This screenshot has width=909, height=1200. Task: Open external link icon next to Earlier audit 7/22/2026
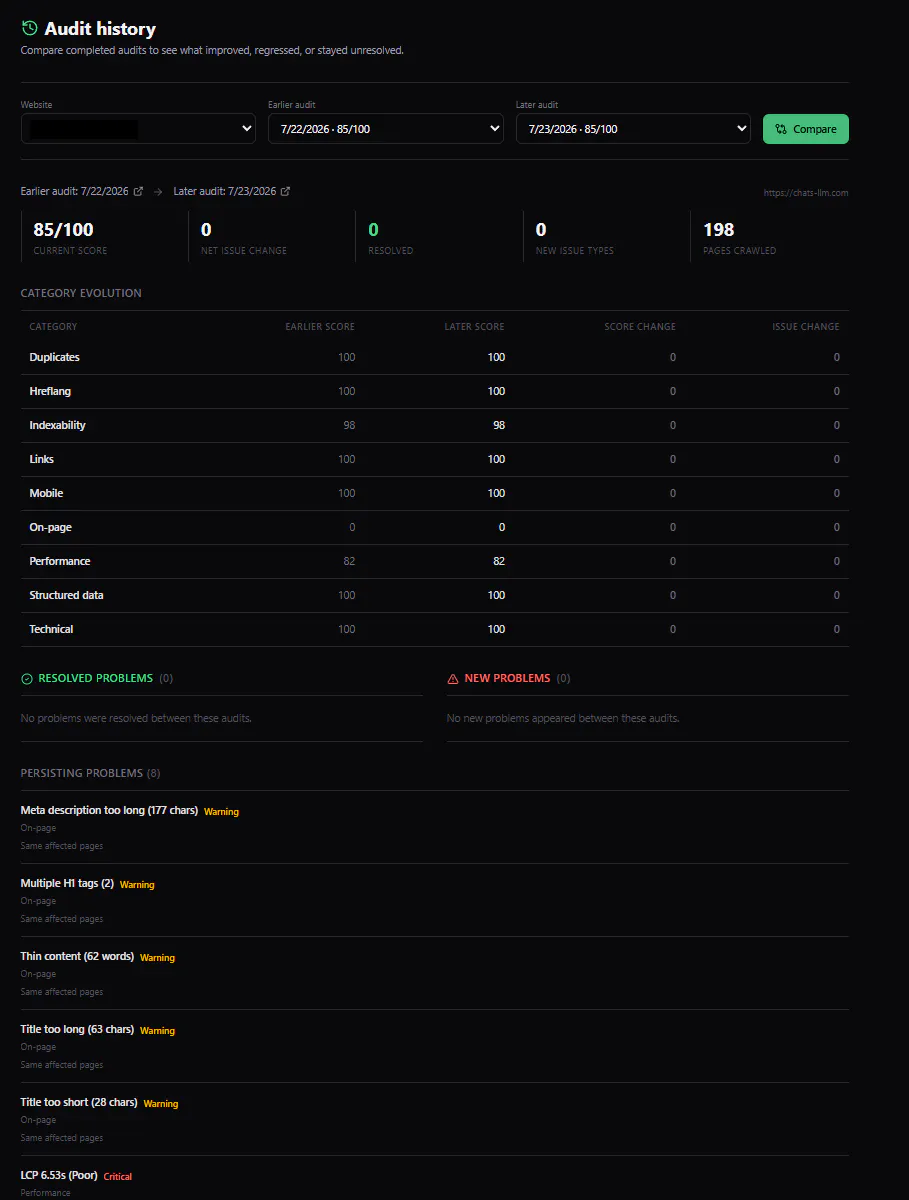138,191
